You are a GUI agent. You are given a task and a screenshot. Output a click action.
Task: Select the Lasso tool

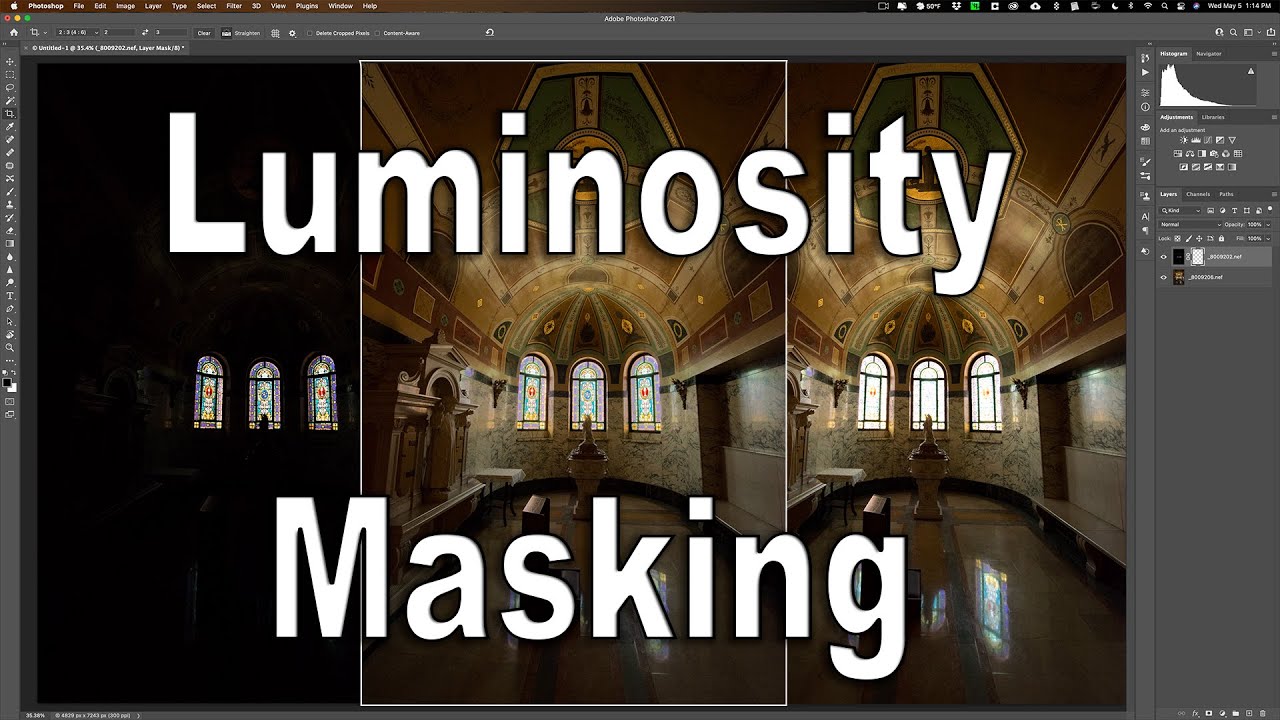pyautogui.click(x=9, y=87)
